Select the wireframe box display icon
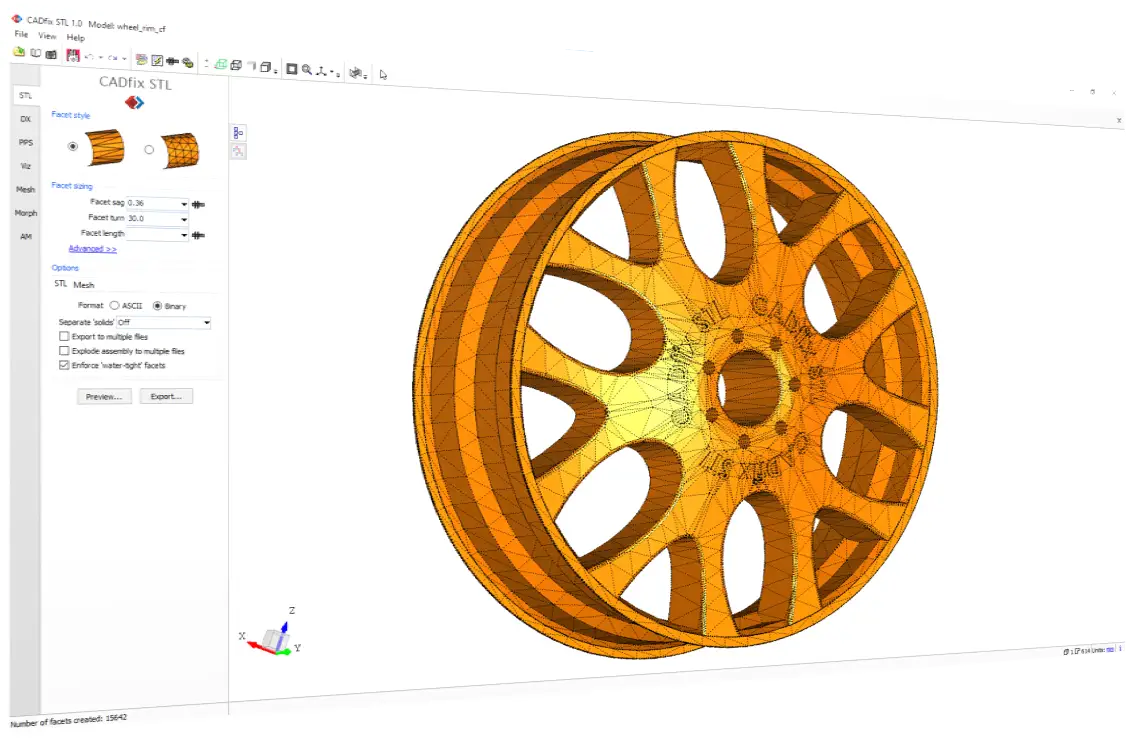The image size is (1142, 744). [236, 66]
